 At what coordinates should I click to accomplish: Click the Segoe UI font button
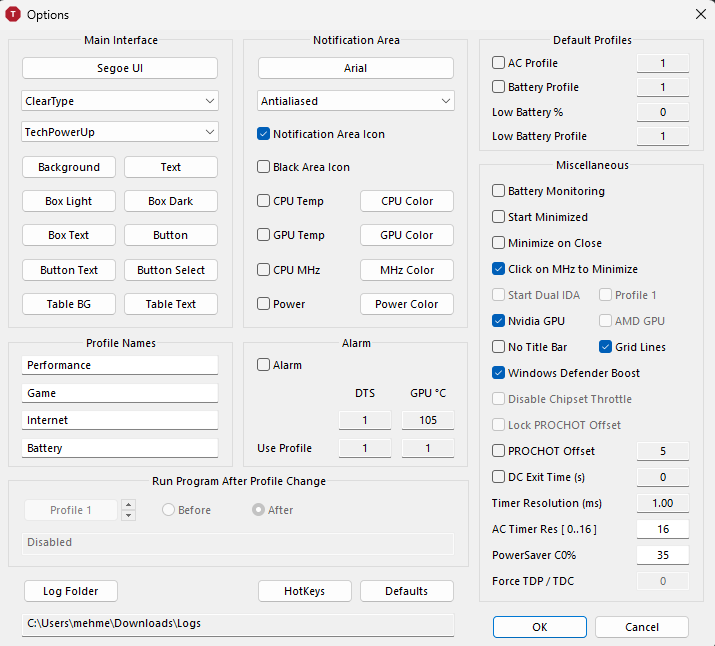120,68
